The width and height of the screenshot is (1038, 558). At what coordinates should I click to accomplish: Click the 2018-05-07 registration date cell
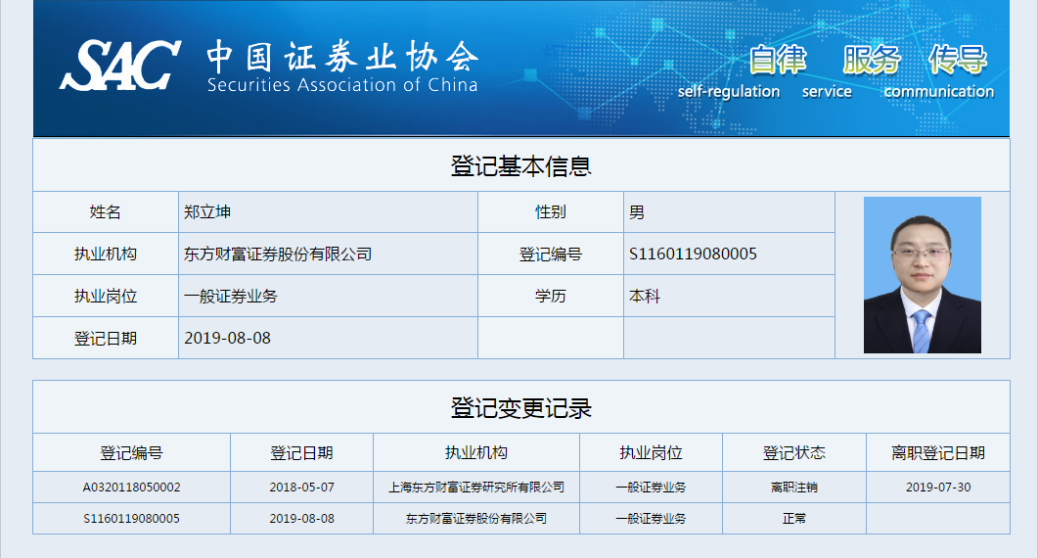click(302, 488)
